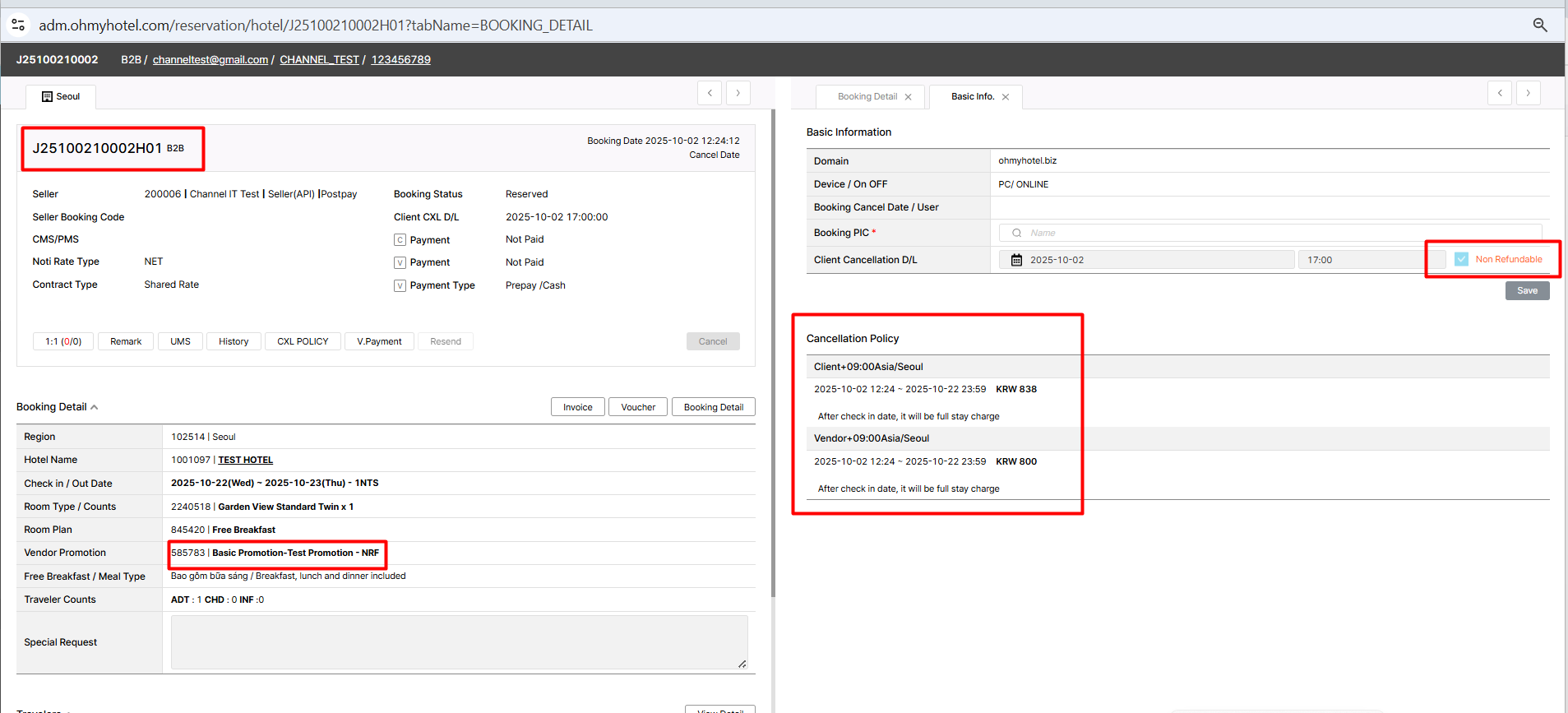Click the search icon in Booking PIC field
The width and height of the screenshot is (1568, 713).
click(x=1016, y=233)
